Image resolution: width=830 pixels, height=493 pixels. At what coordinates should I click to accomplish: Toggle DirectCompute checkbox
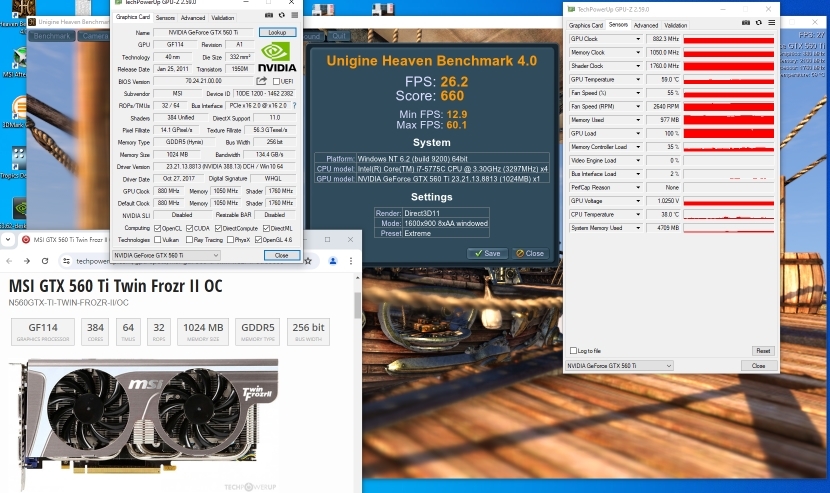(218, 228)
